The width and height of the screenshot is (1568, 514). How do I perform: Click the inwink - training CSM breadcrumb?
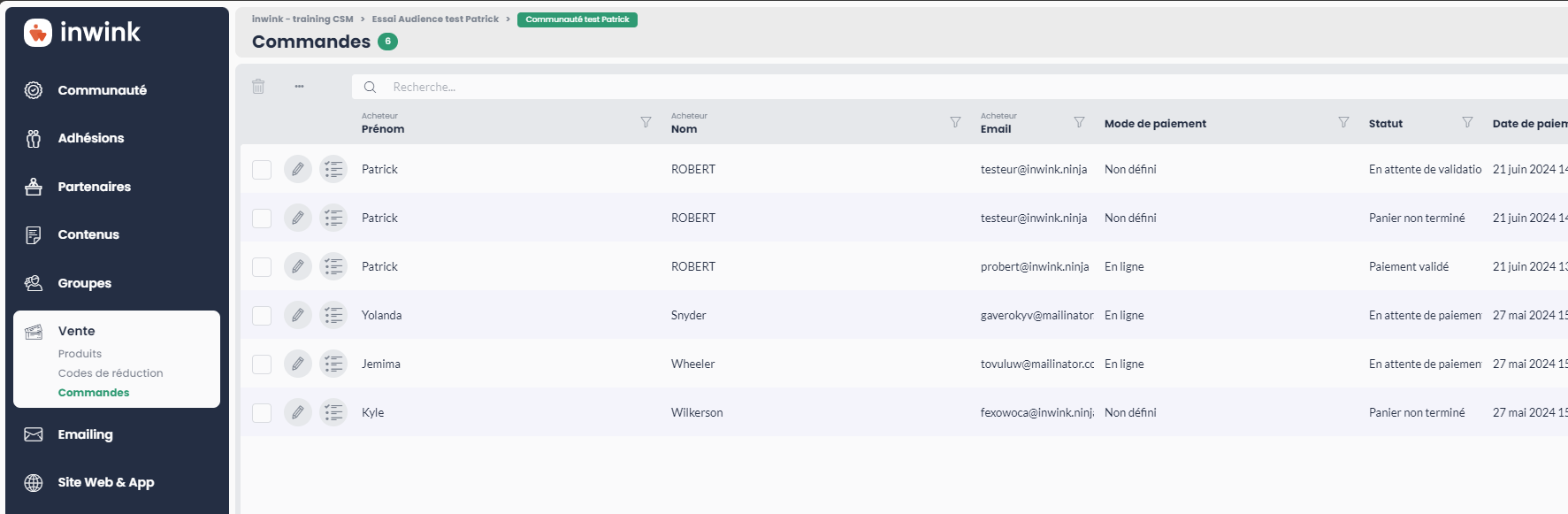click(302, 19)
